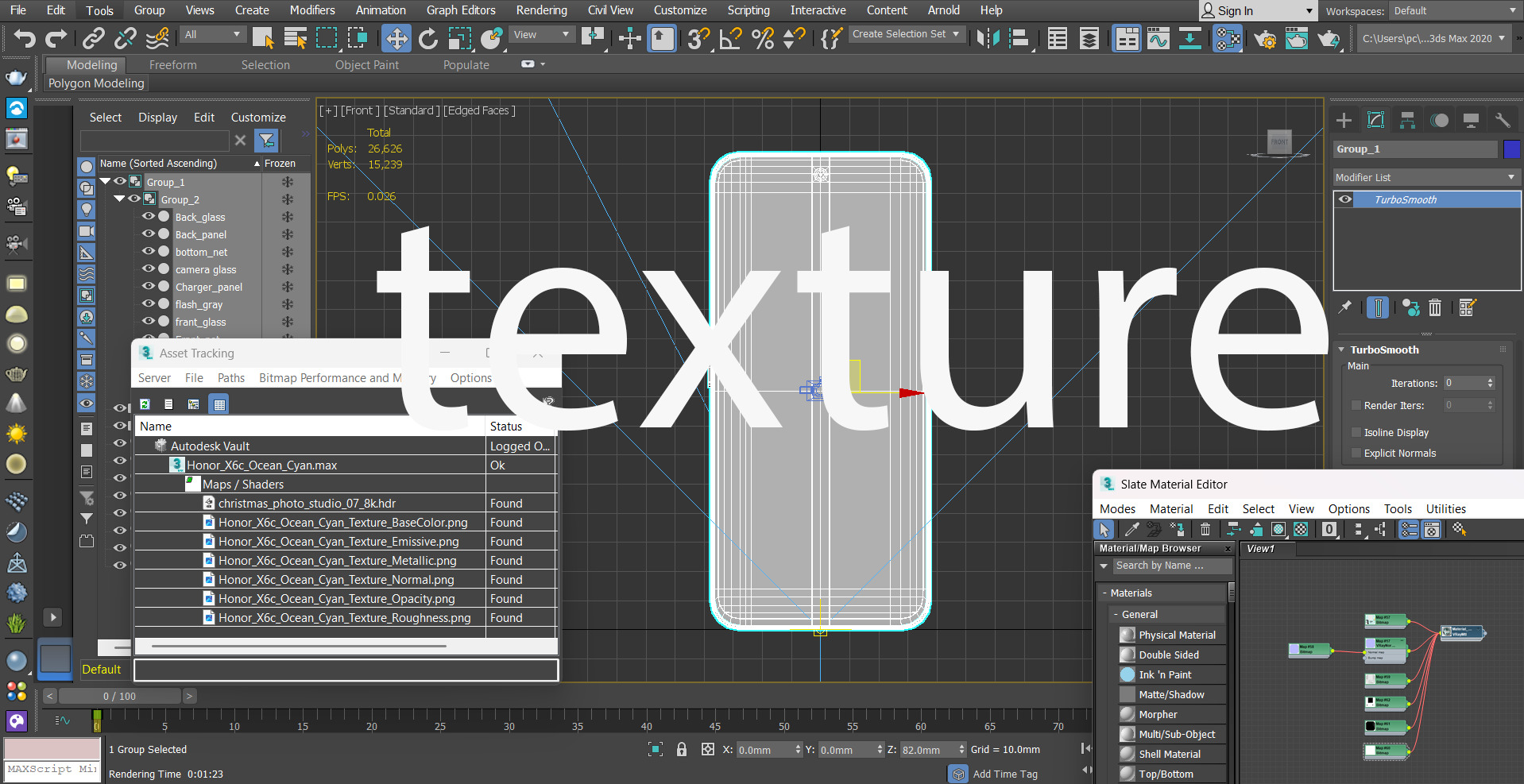Viewport: 1524px width, 784px height.
Task: Open the All selection filter dropdown
Action: pos(212,35)
